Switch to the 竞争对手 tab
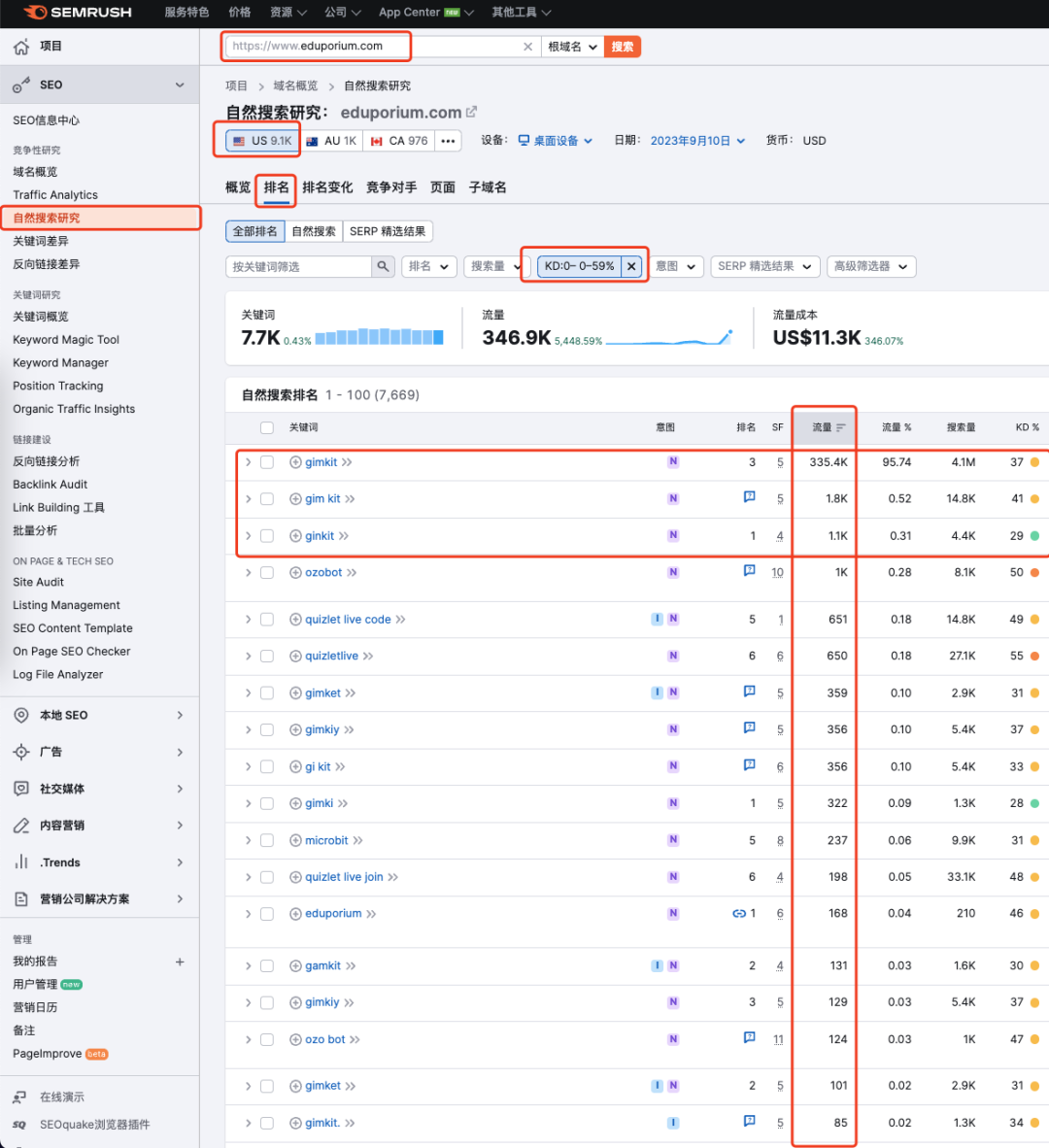Screen dimensions: 1049x1148 391,187
